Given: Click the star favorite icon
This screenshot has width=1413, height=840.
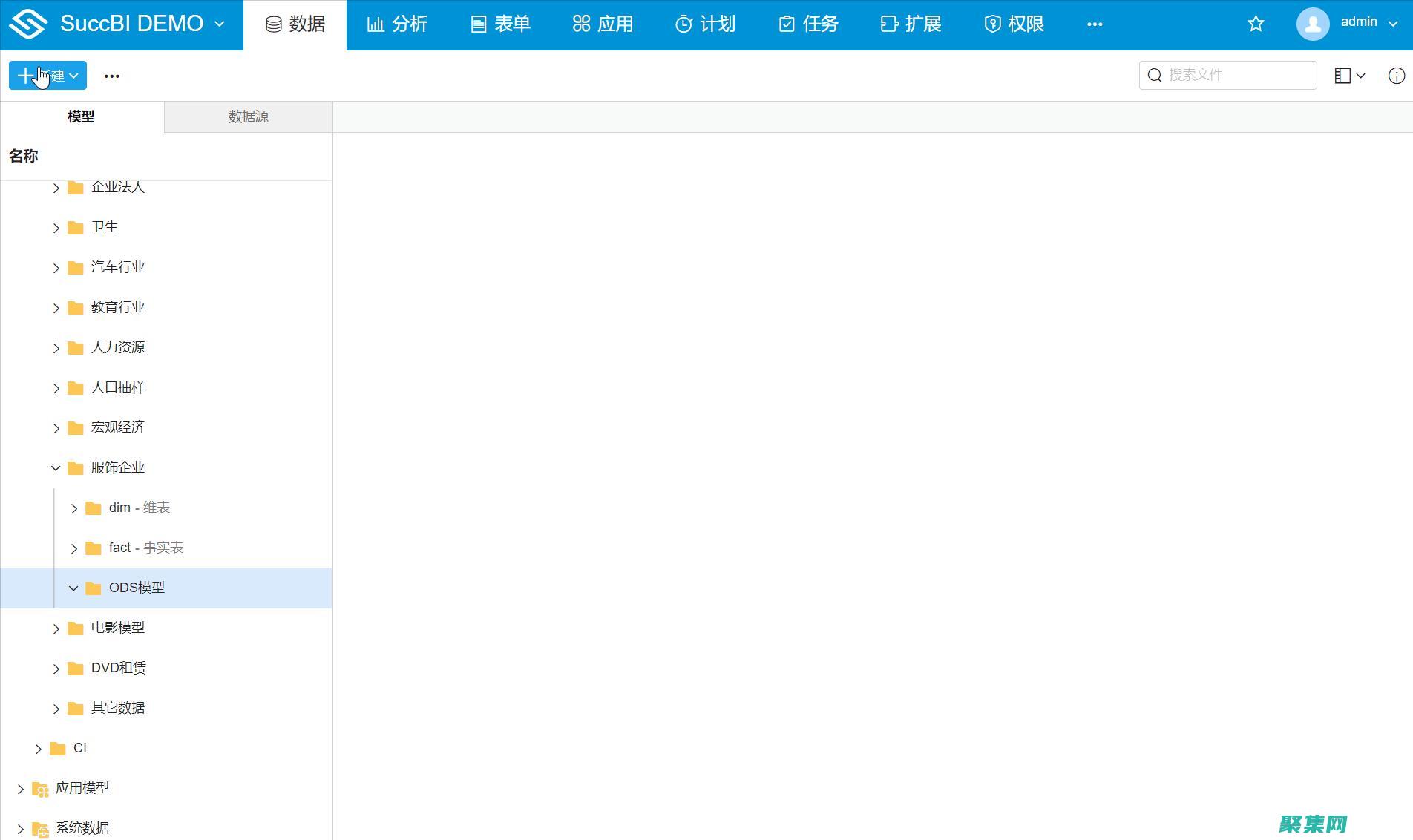Looking at the screenshot, I should coord(1255,23).
